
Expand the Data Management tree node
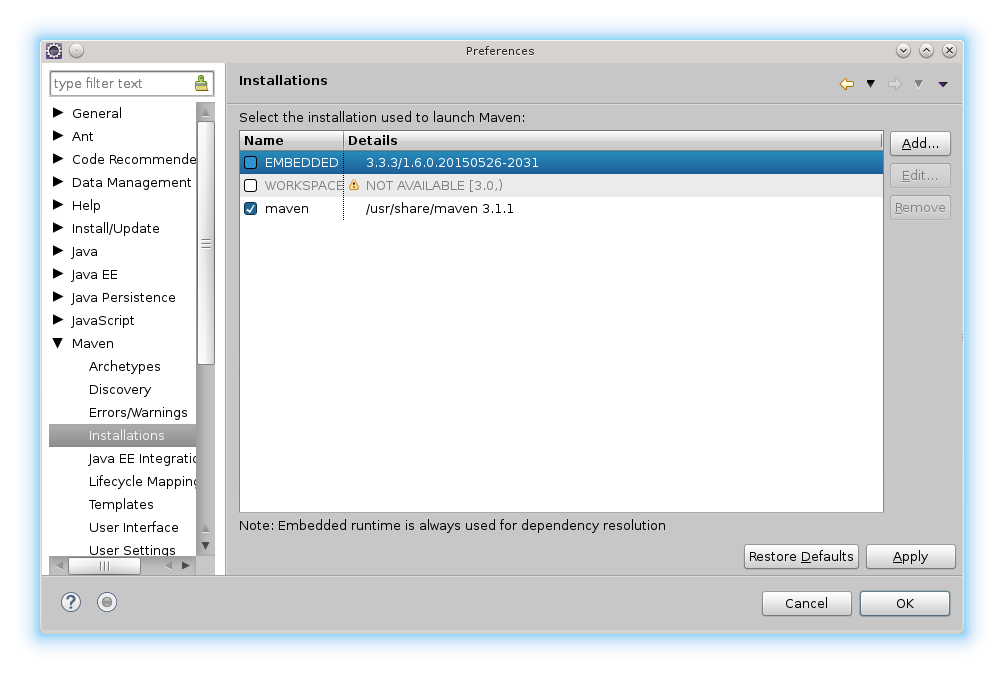click(x=58, y=182)
